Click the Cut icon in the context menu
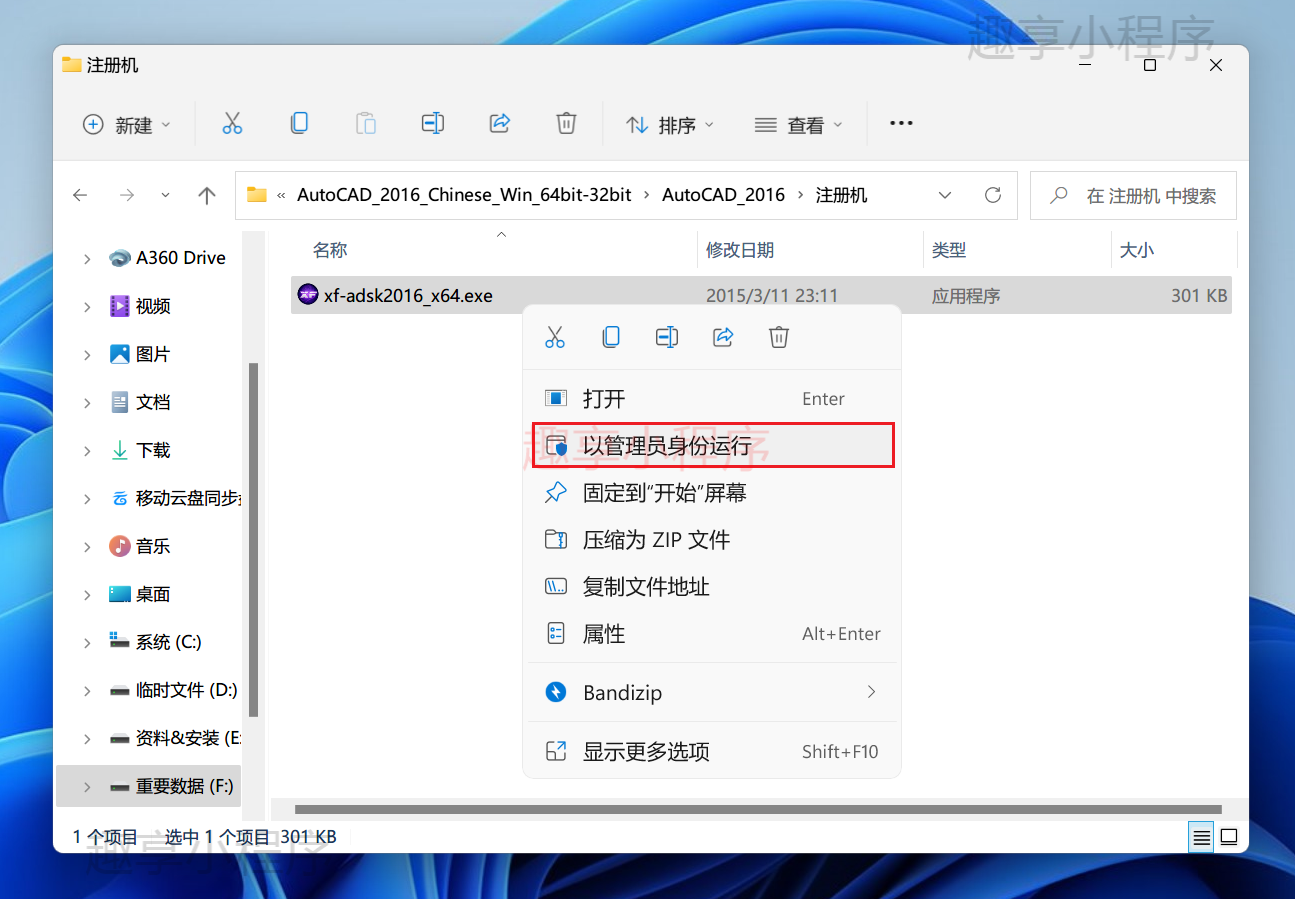 click(x=555, y=337)
